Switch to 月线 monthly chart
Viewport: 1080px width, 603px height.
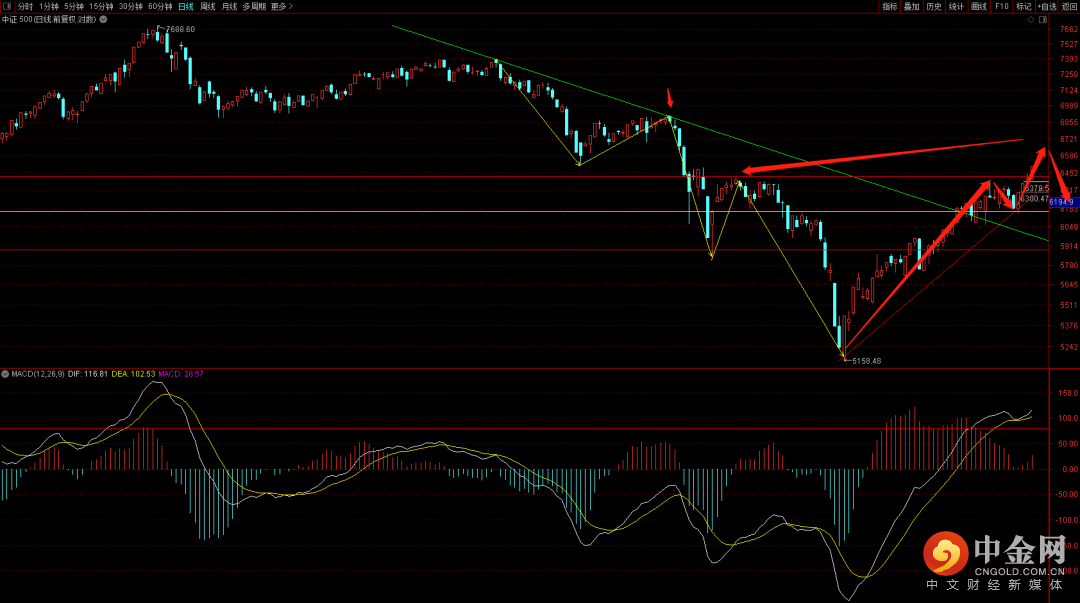click(229, 6)
